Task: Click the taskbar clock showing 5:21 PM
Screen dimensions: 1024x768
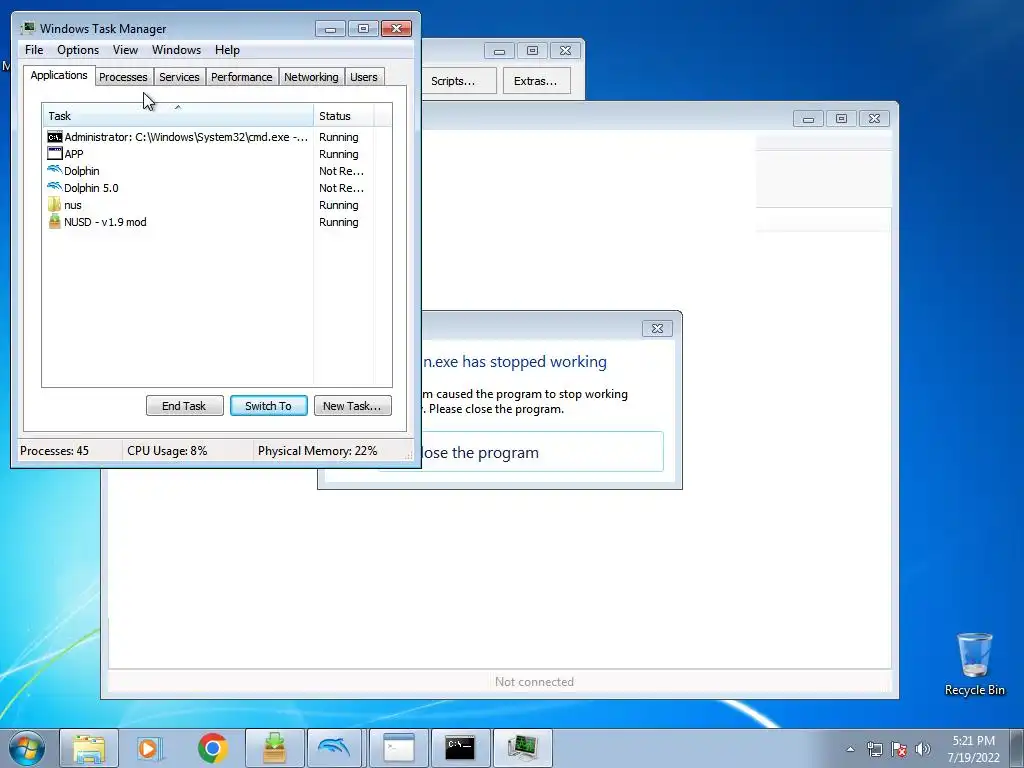Action: pyautogui.click(x=974, y=748)
